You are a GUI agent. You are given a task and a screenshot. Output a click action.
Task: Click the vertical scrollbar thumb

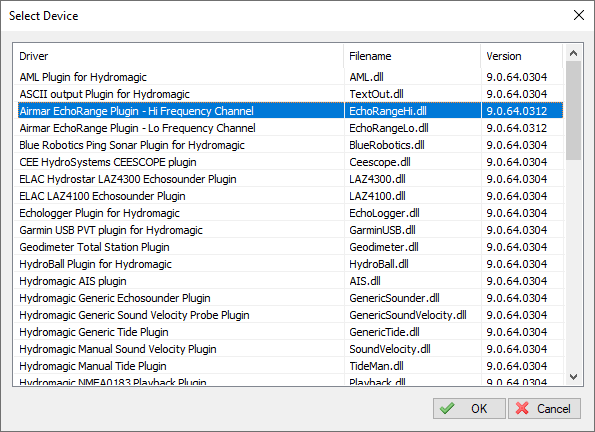point(573,110)
